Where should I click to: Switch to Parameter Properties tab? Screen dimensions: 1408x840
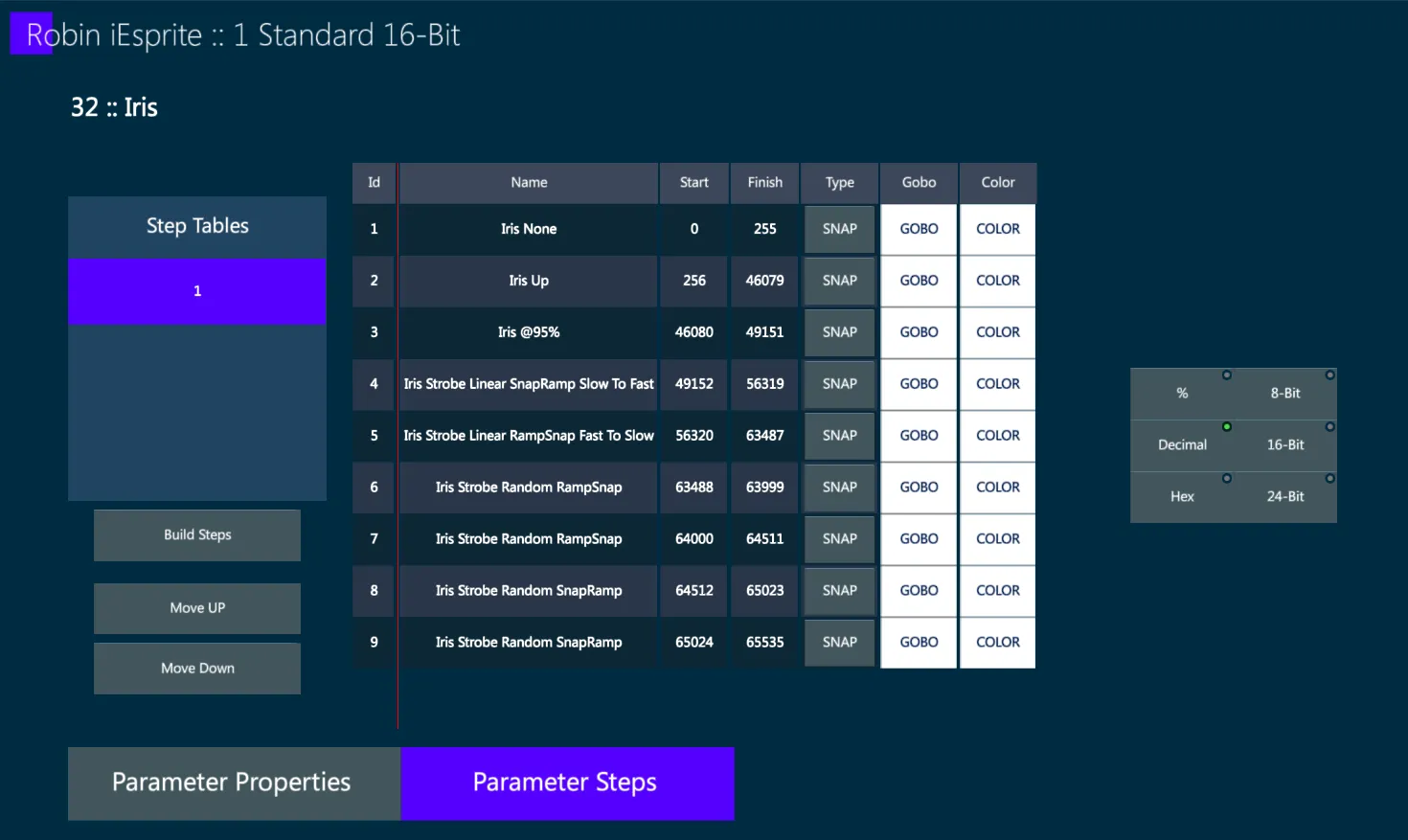[x=234, y=783]
